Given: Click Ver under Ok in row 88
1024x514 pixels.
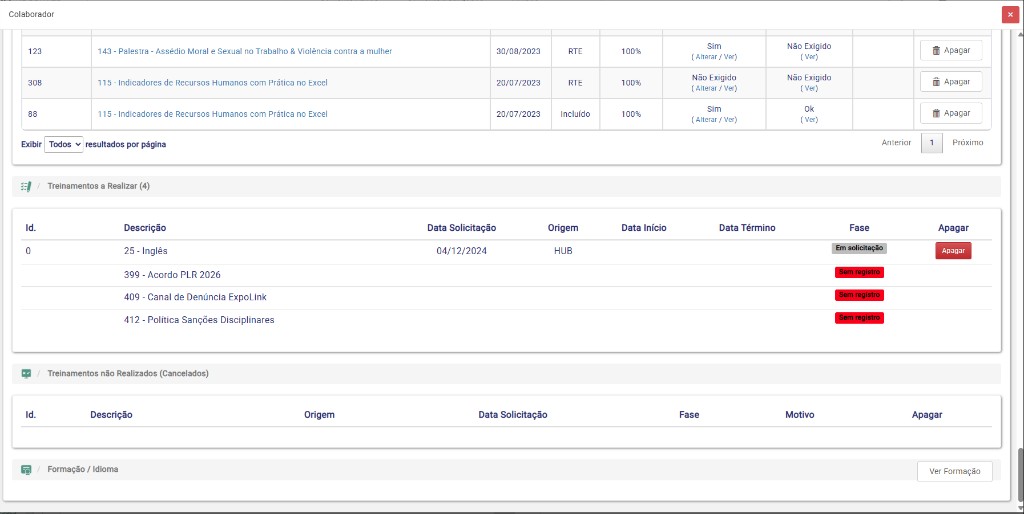Looking at the screenshot, I should point(809,120).
